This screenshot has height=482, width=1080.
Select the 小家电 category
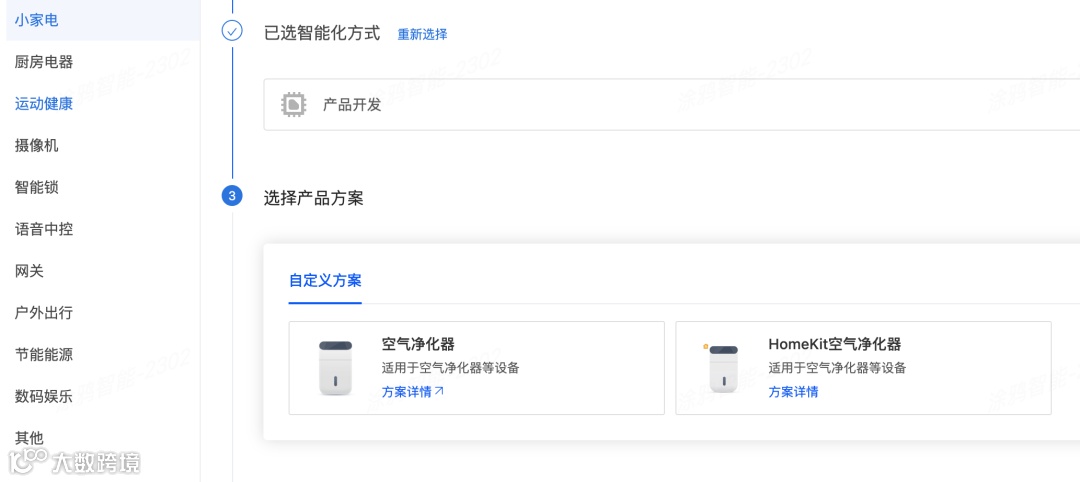pyautogui.click(x=37, y=20)
